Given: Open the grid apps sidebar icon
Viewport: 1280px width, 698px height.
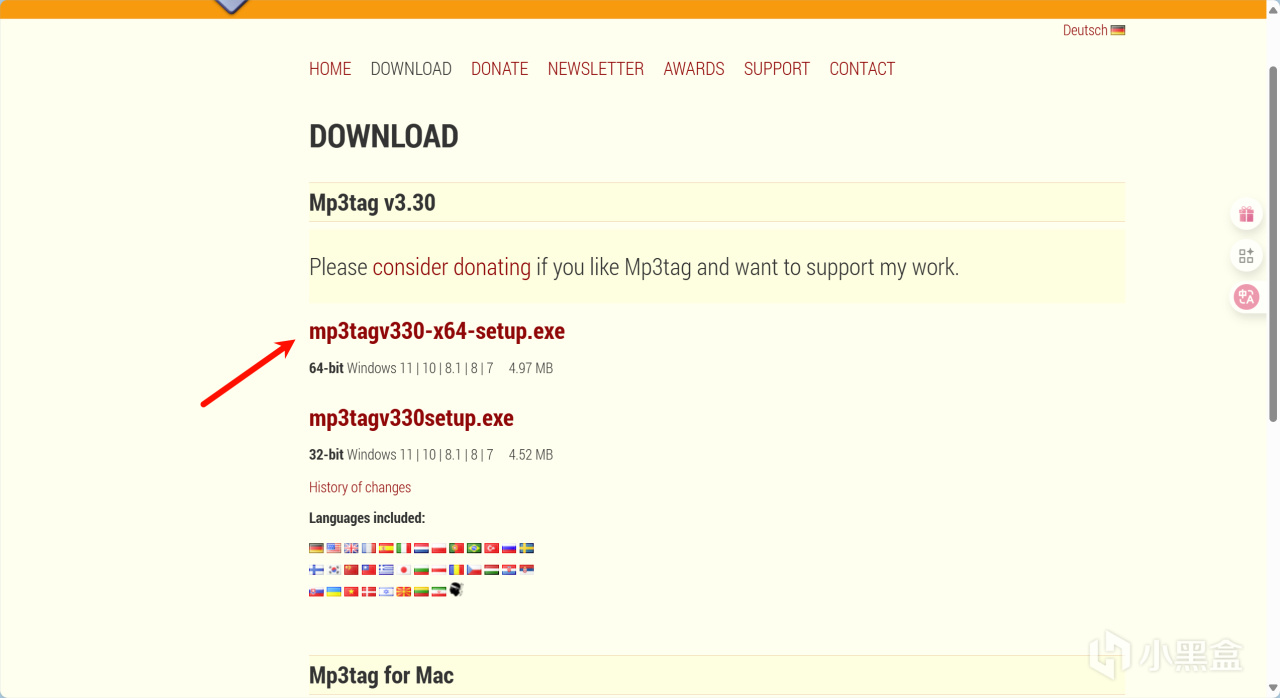Looking at the screenshot, I should [1246, 256].
